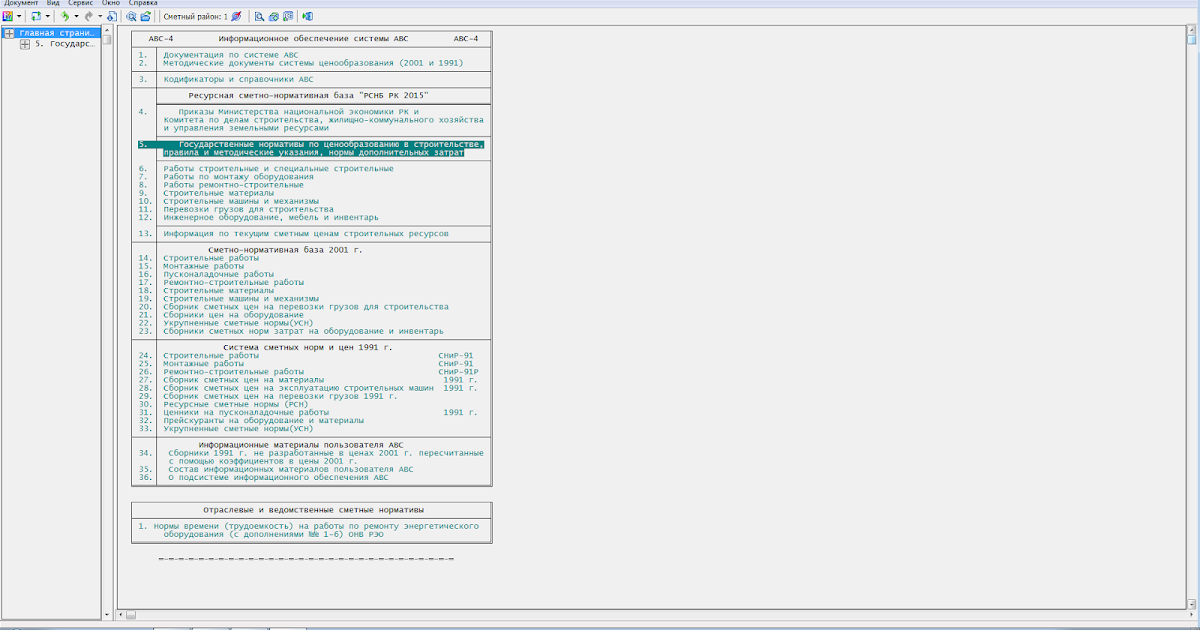Click the refresh/sync toolbar icon
1200x630 pixels.
(36, 17)
